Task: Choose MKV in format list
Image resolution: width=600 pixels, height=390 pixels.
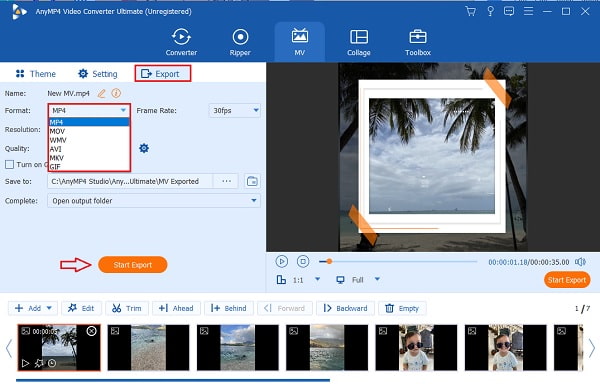Action: pos(89,158)
